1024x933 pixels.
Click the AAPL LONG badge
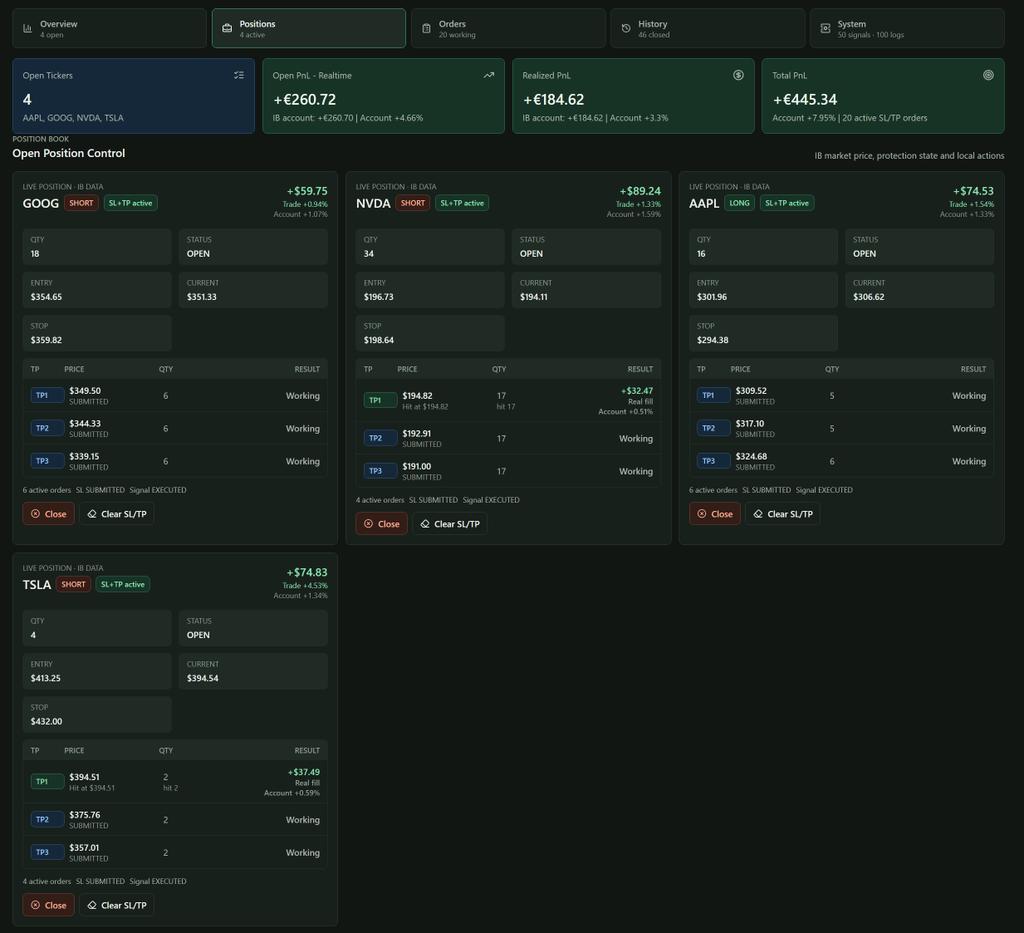coord(739,203)
